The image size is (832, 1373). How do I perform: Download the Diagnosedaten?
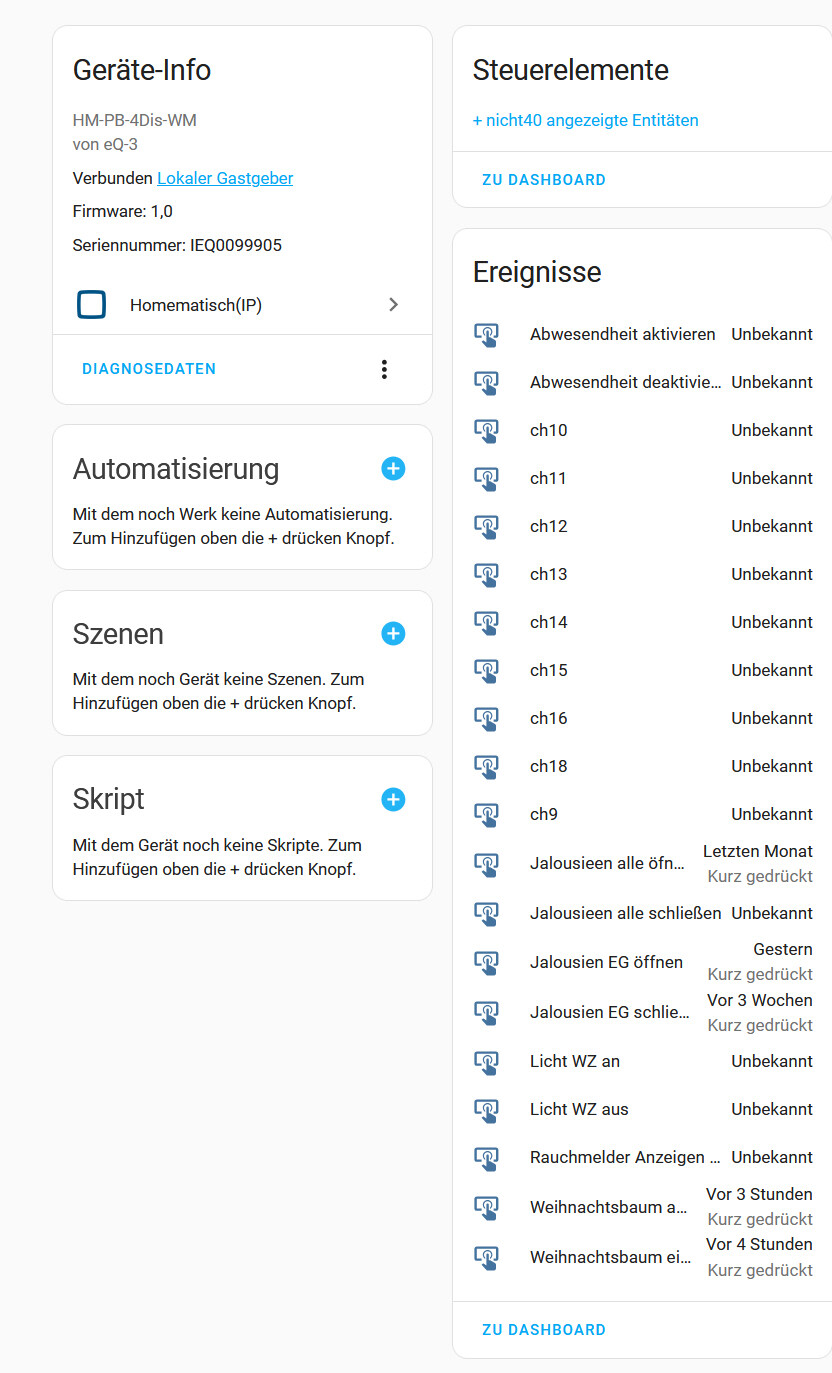(149, 369)
